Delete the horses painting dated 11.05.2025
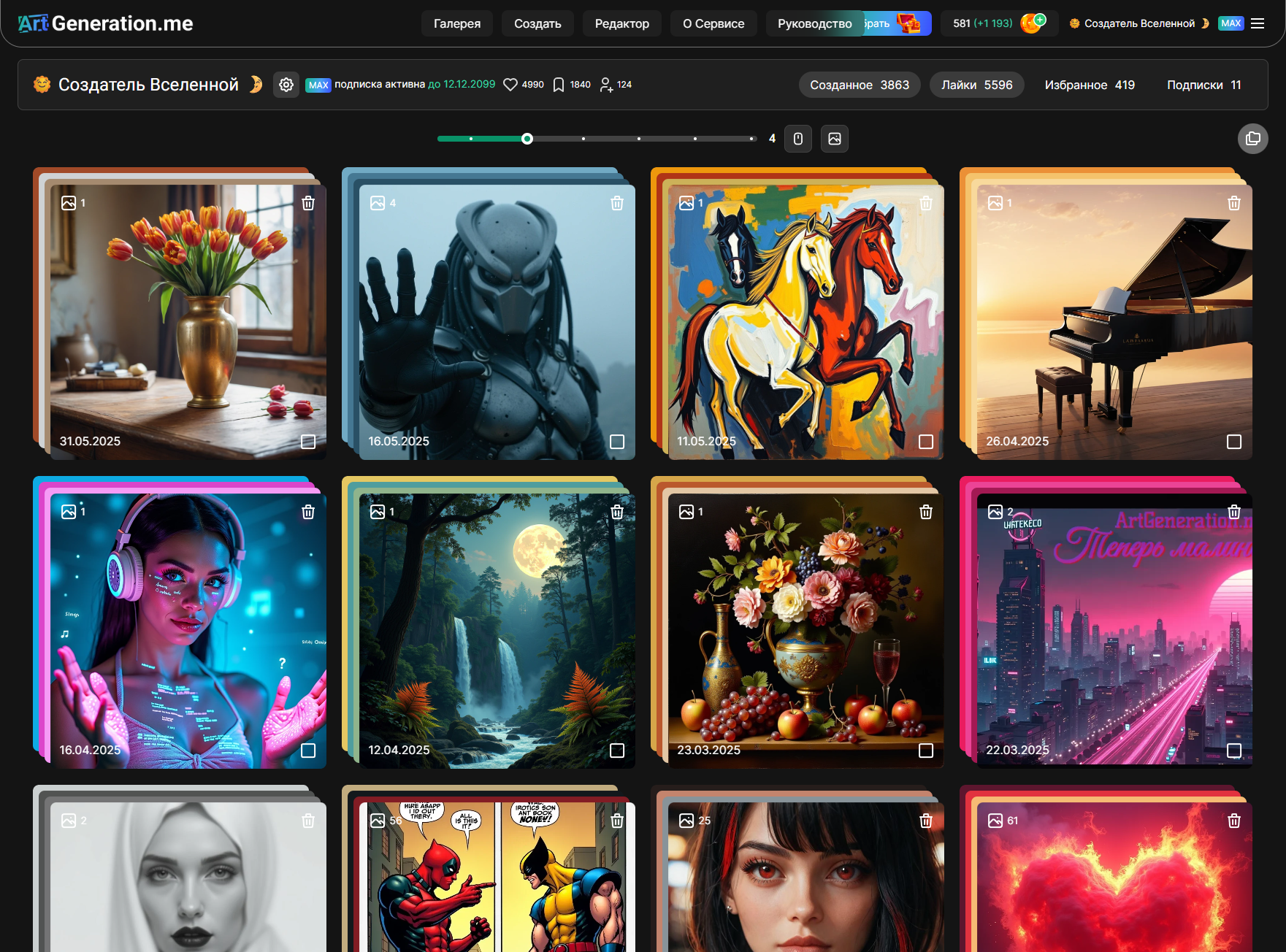1286x952 pixels. click(x=926, y=203)
